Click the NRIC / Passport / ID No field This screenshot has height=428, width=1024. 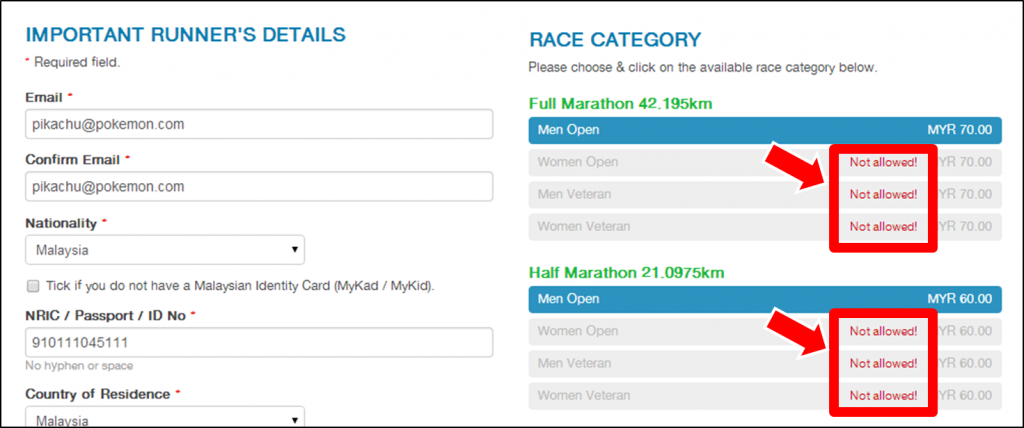(259, 342)
